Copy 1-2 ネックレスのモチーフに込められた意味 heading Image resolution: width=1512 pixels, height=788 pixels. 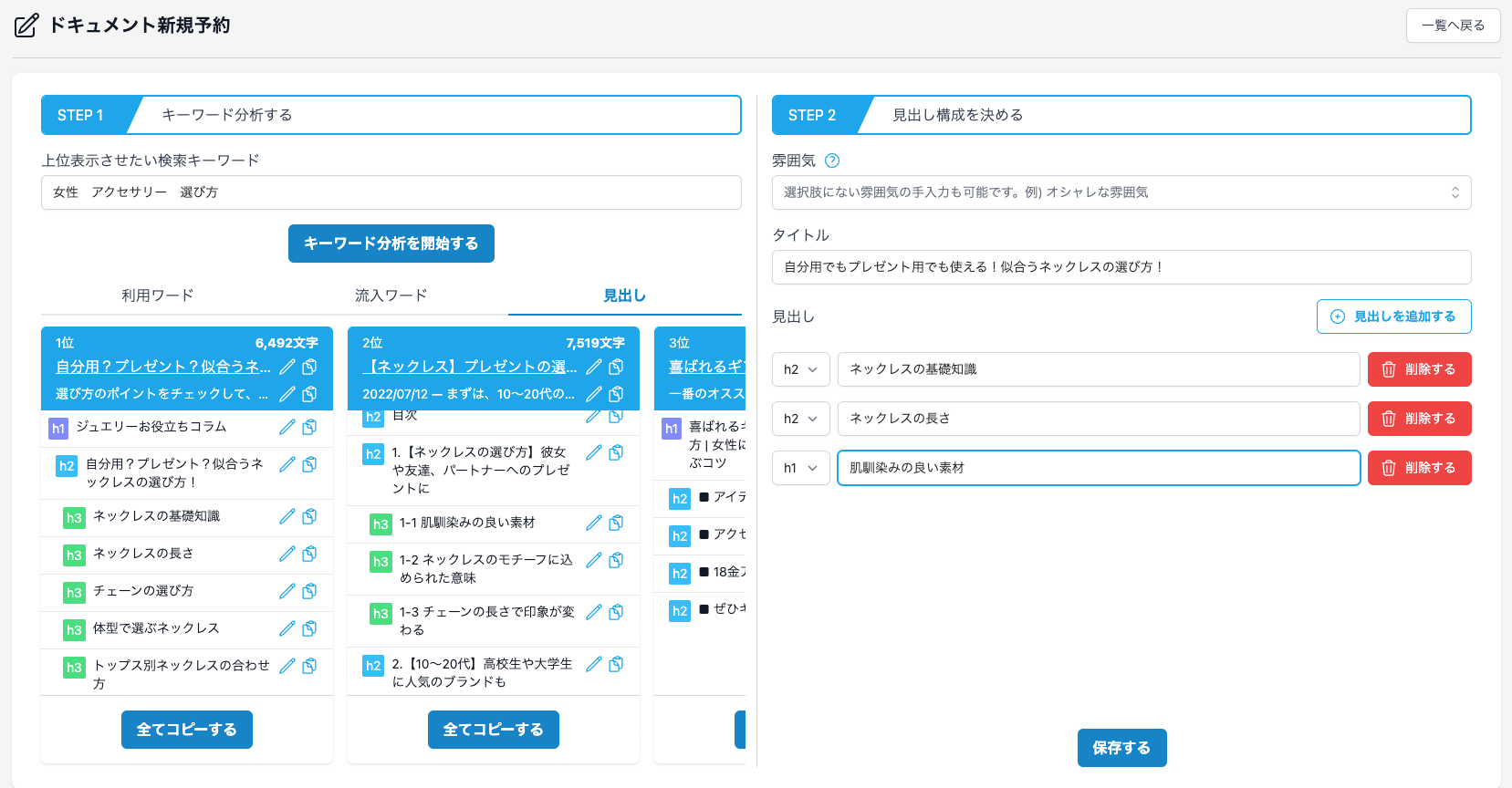coord(617,560)
